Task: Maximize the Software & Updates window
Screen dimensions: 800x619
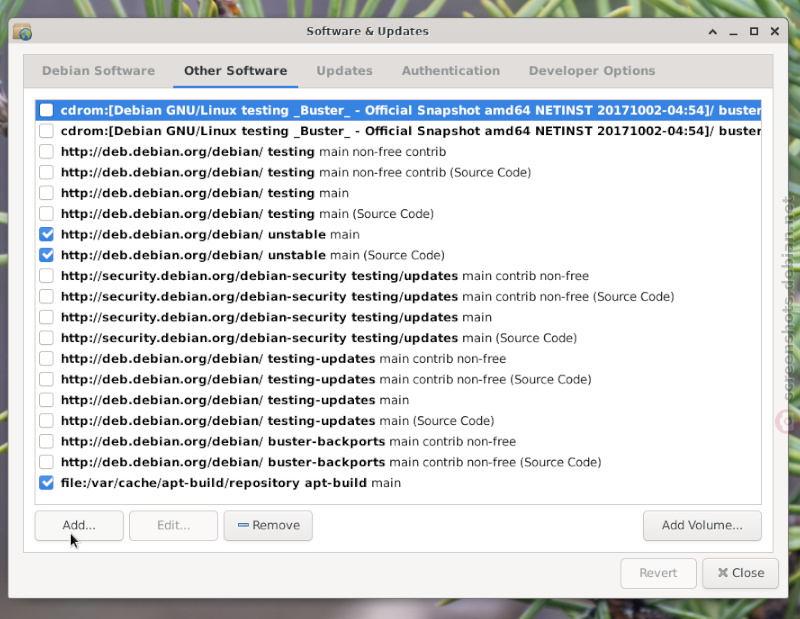Action: point(754,32)
